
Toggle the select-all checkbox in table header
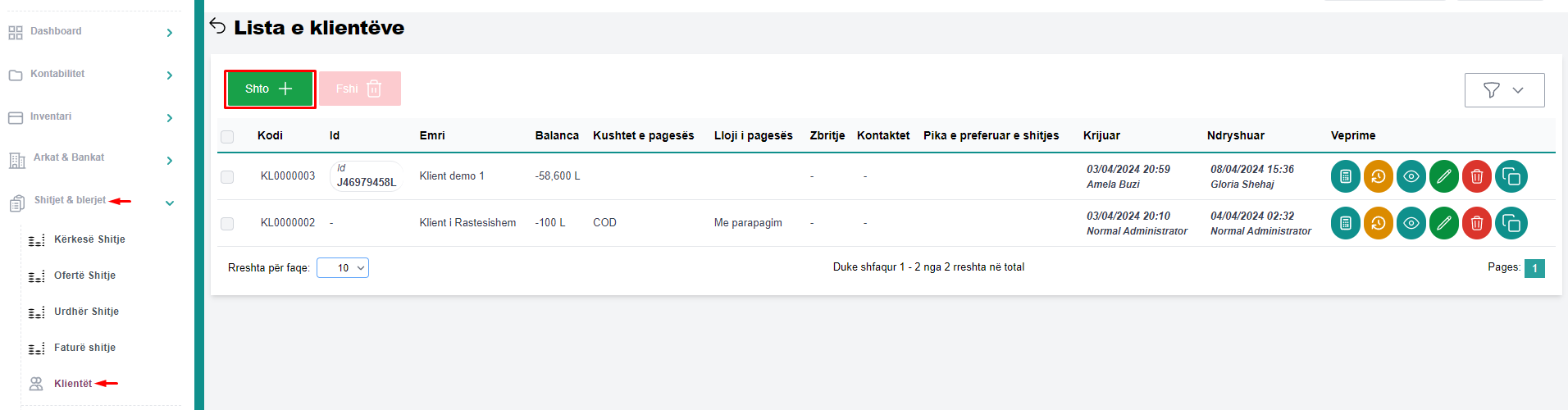227,137
